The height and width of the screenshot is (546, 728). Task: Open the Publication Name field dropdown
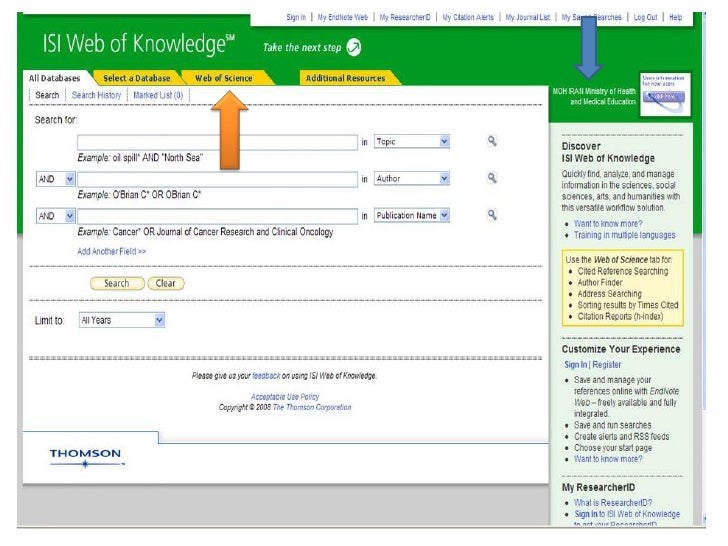tap(412, 215)
